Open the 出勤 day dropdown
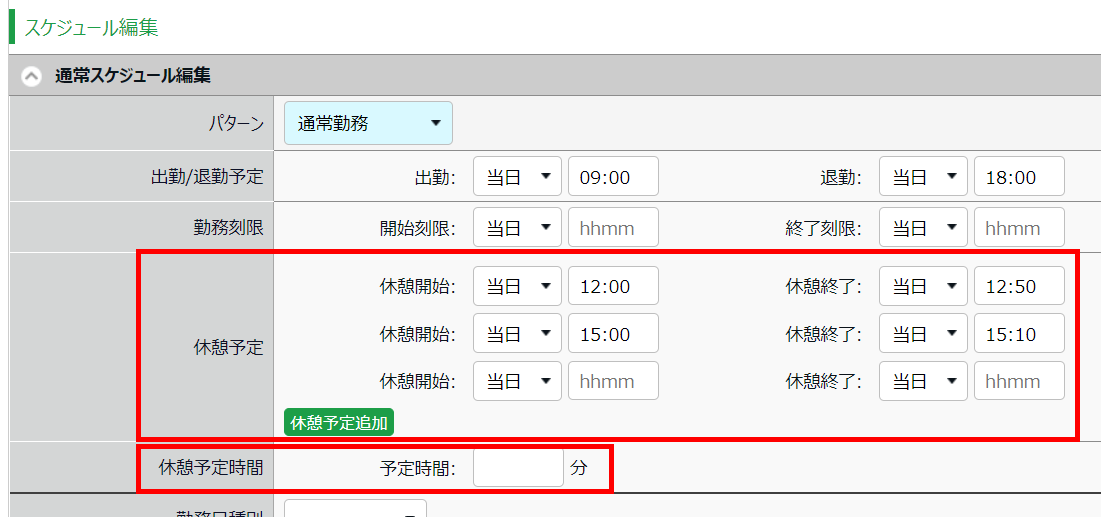Screen dimensions: 1101x517 coord(517,177)
